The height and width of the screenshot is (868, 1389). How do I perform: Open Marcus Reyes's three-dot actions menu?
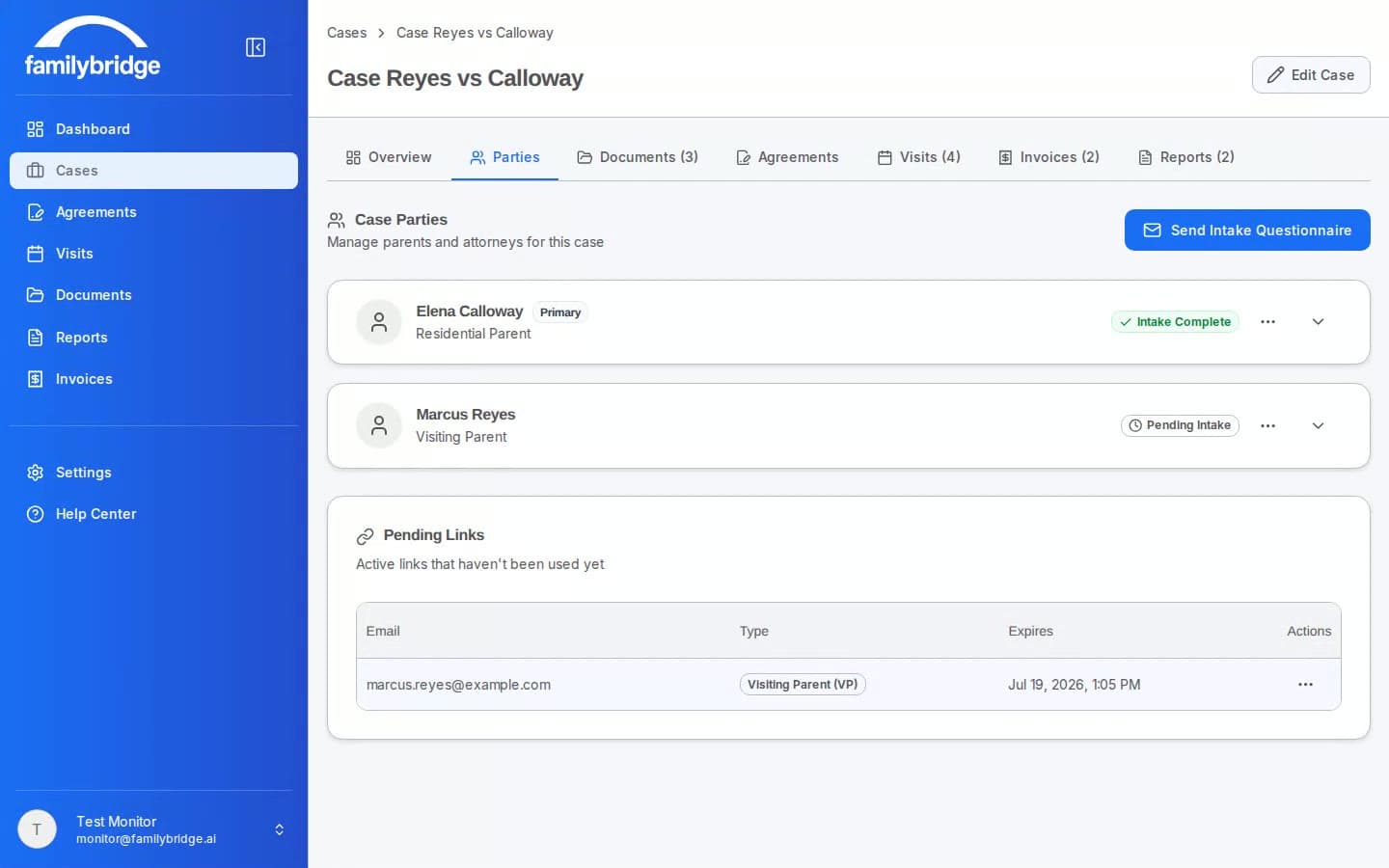1267,425
